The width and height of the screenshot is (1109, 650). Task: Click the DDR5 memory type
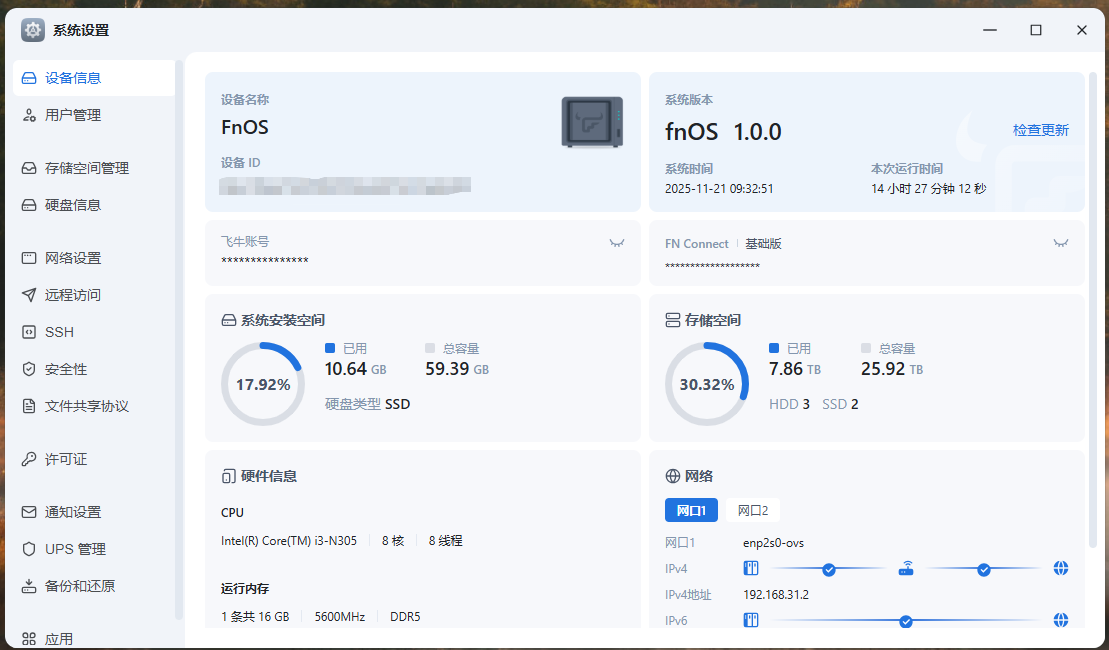point(405,617)
